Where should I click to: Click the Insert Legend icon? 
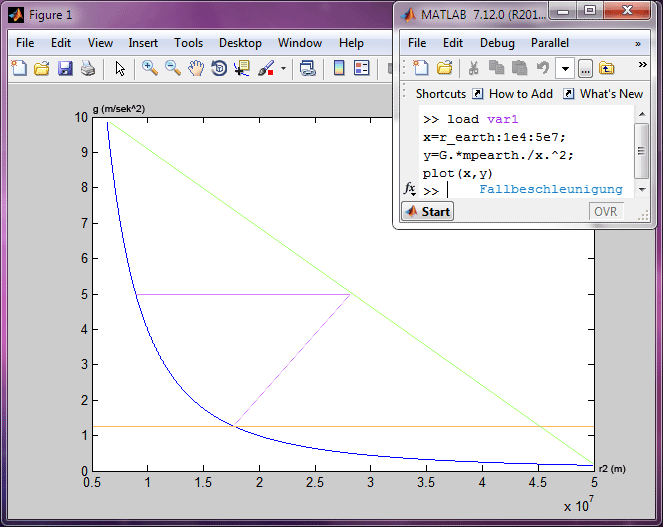pyautogui.click(x=362, y=68)
